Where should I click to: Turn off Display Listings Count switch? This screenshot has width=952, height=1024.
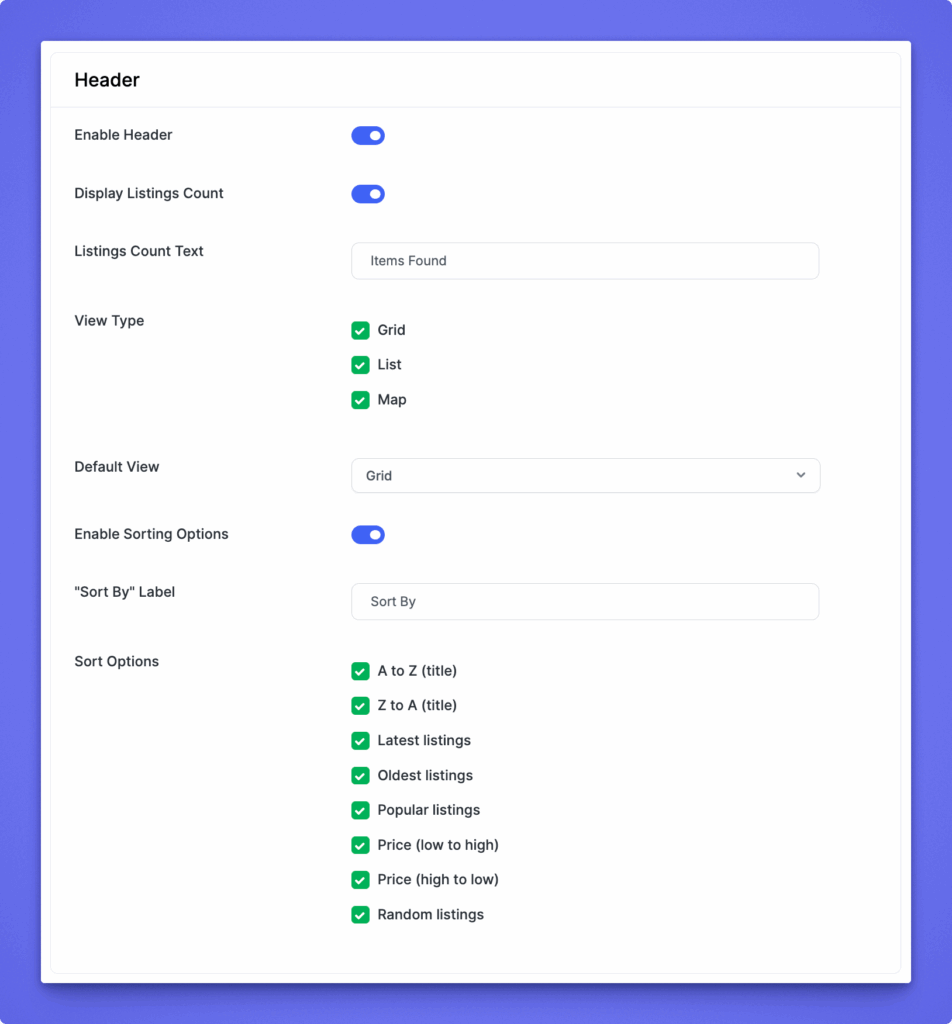pos(368,194)
